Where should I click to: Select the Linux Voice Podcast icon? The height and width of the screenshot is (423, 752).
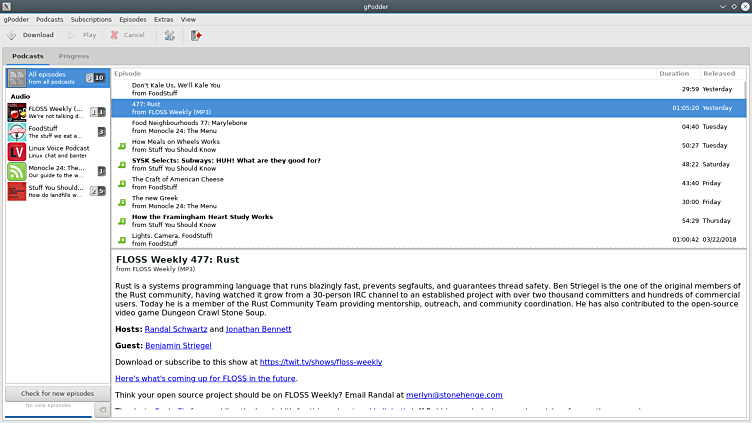(x=17, y=151)
